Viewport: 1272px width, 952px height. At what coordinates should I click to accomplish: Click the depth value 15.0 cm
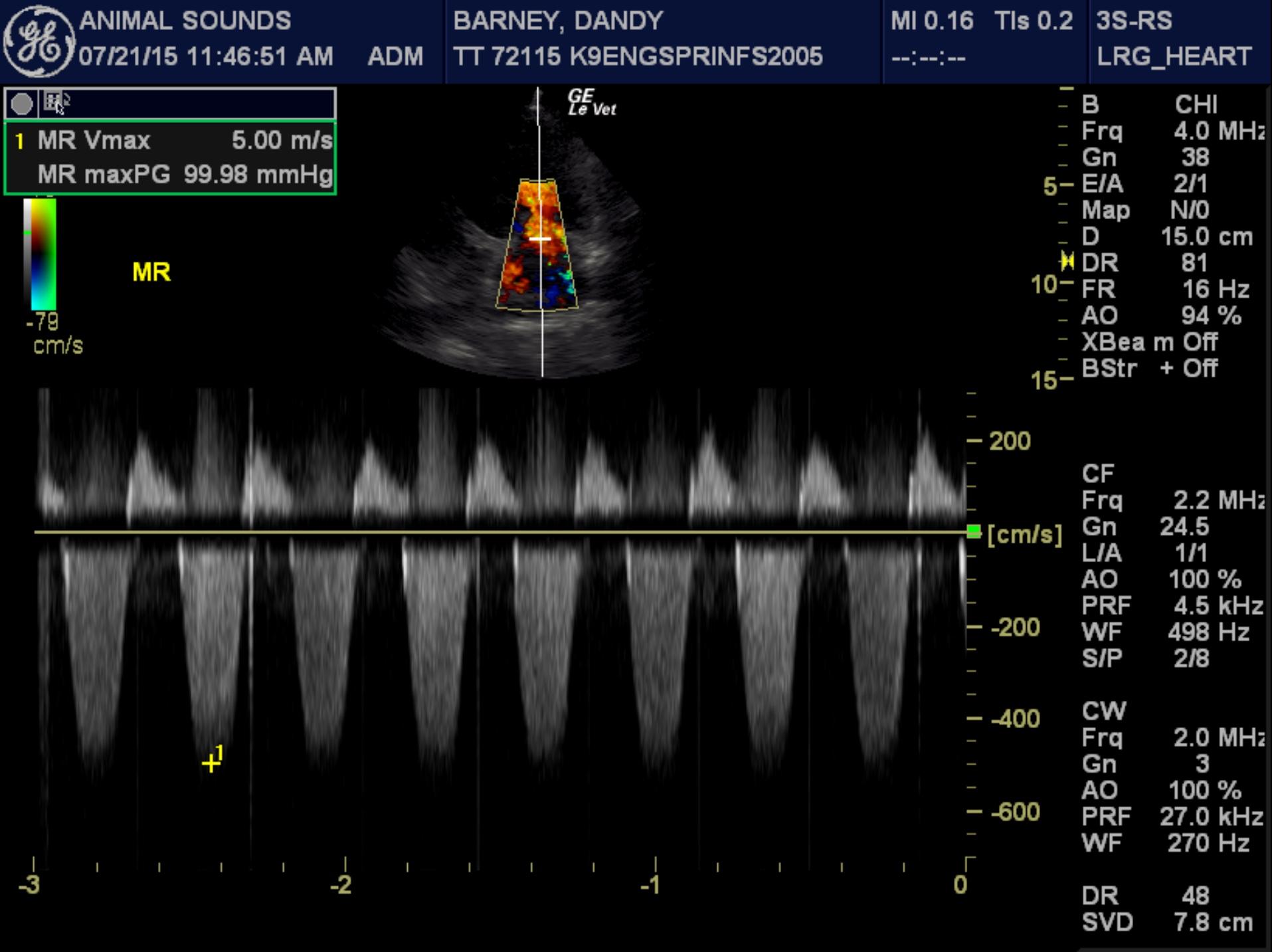click(1206, 237)
